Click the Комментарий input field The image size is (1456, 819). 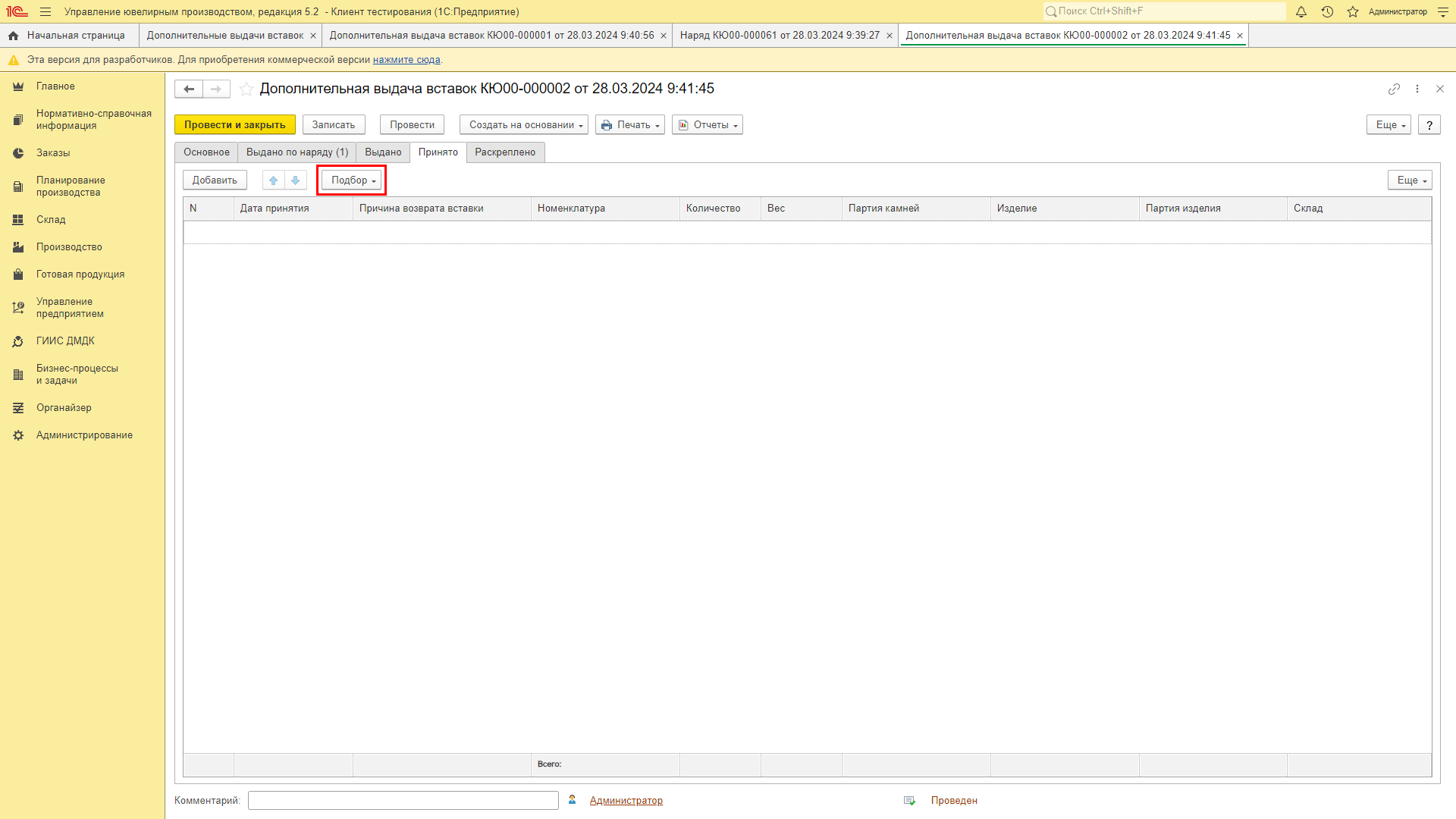tap(403, 801)
